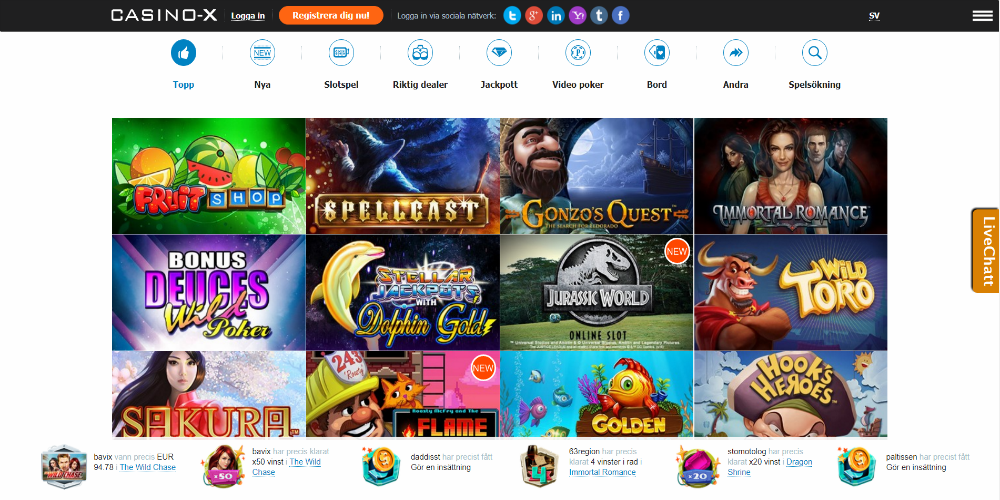Log in via Facebook icon

pos(621,15)
